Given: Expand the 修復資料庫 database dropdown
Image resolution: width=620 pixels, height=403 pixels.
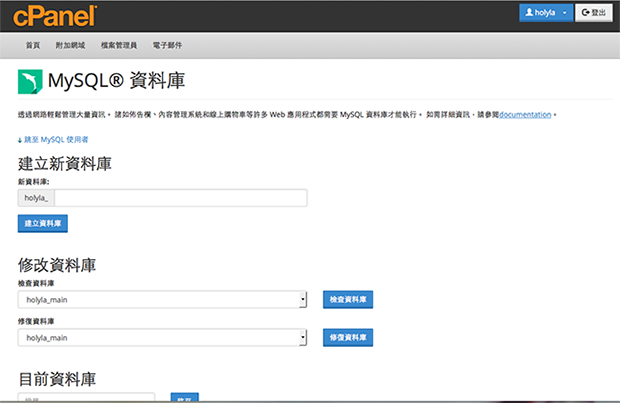Looking at the screenshot, I should coord(162,338).
